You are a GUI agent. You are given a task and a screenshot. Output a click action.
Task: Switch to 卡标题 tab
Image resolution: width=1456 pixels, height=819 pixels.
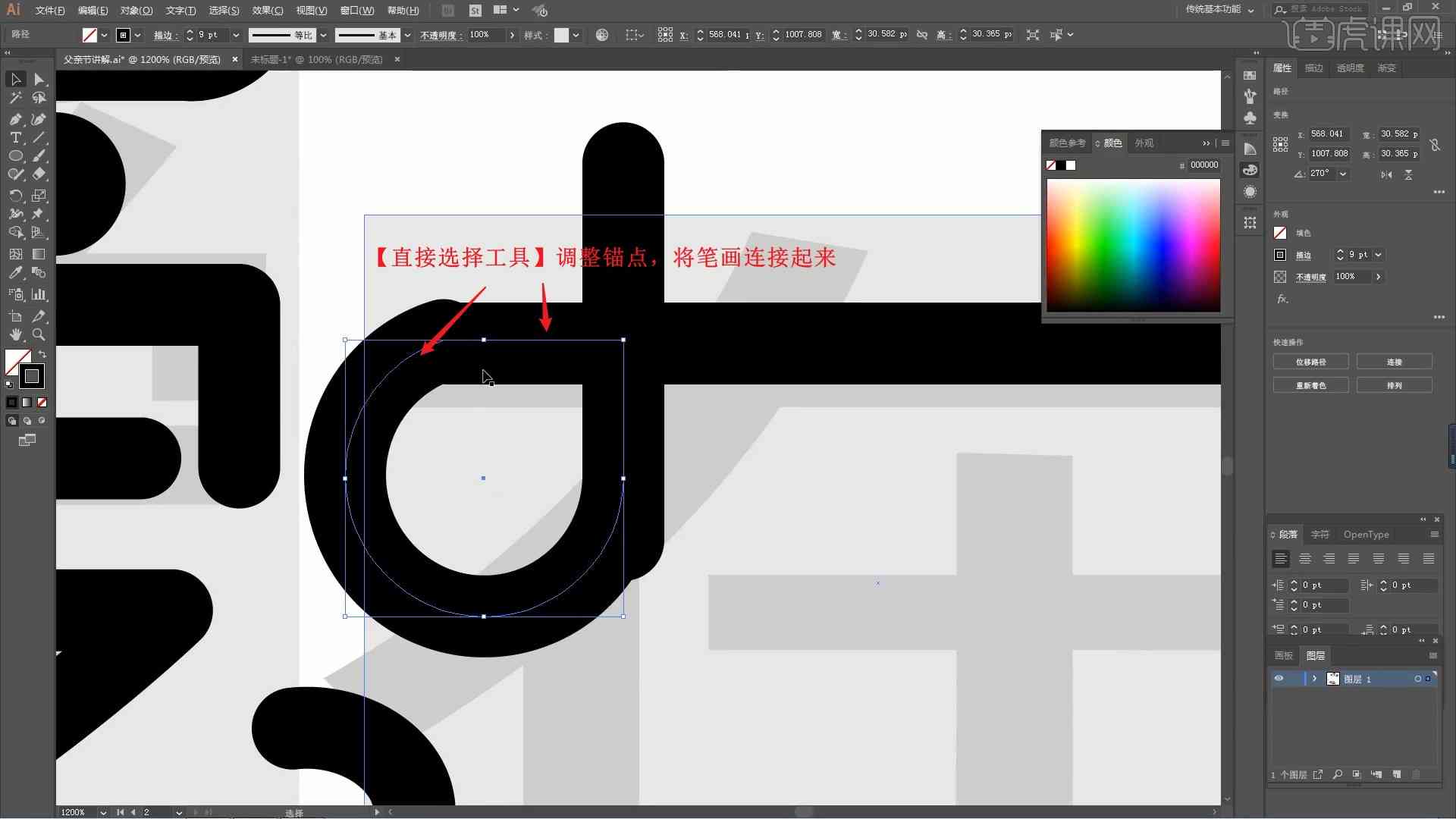click(316, 59)
